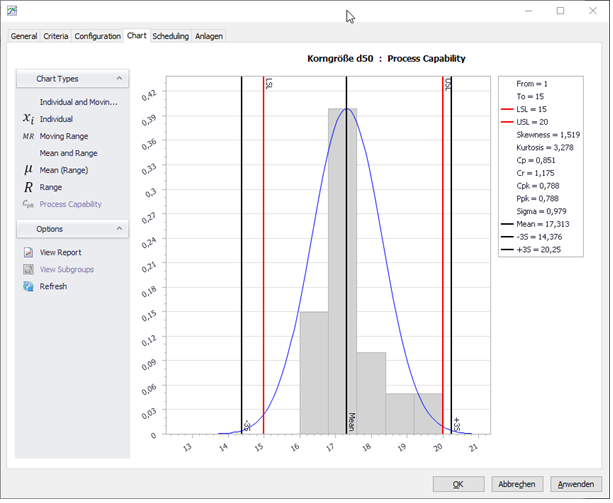Select Moving Range chart type label
The width and height of the screenshot is (613, 503).
(64, 136)
